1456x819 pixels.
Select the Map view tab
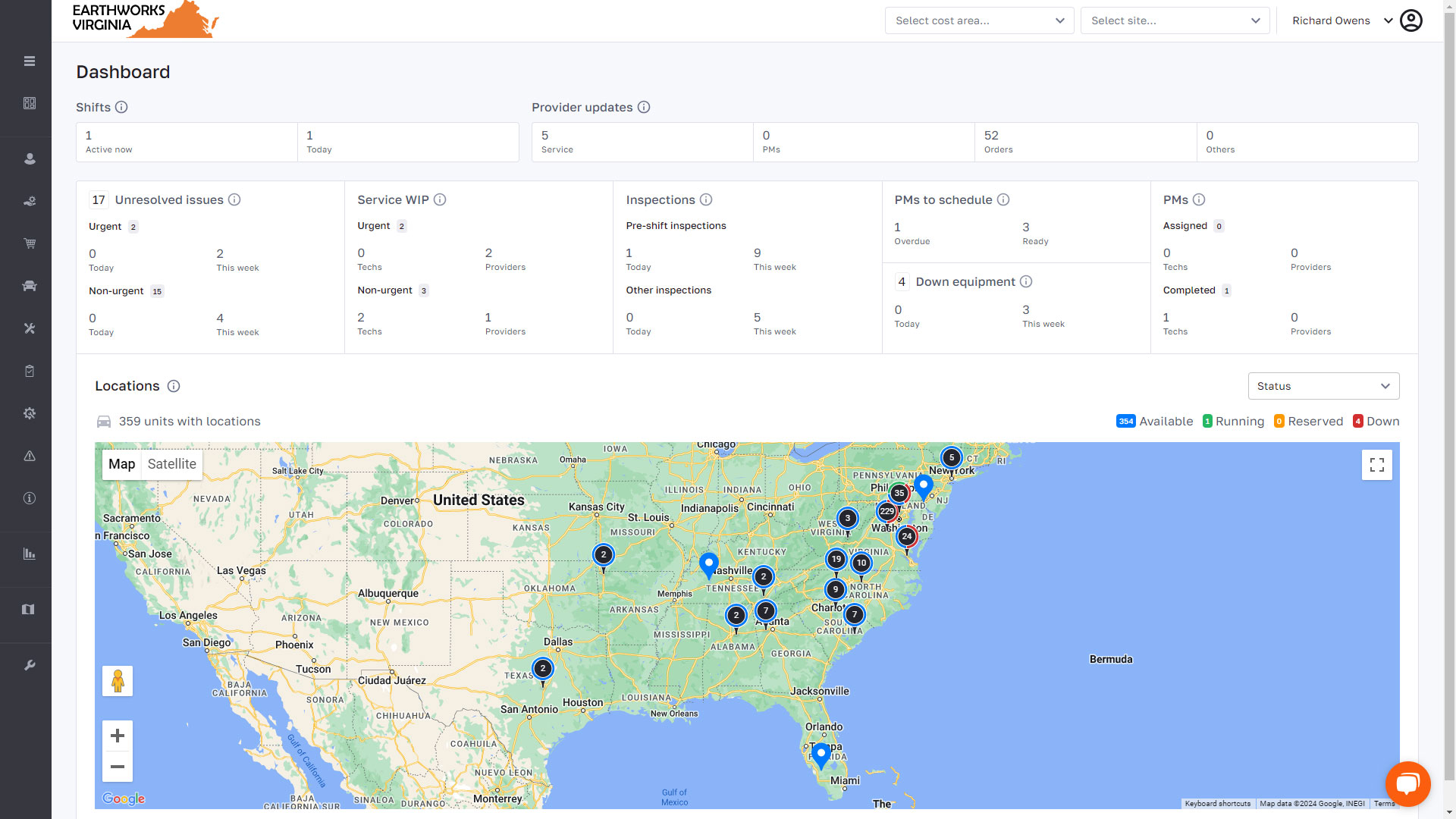point(121,464)
